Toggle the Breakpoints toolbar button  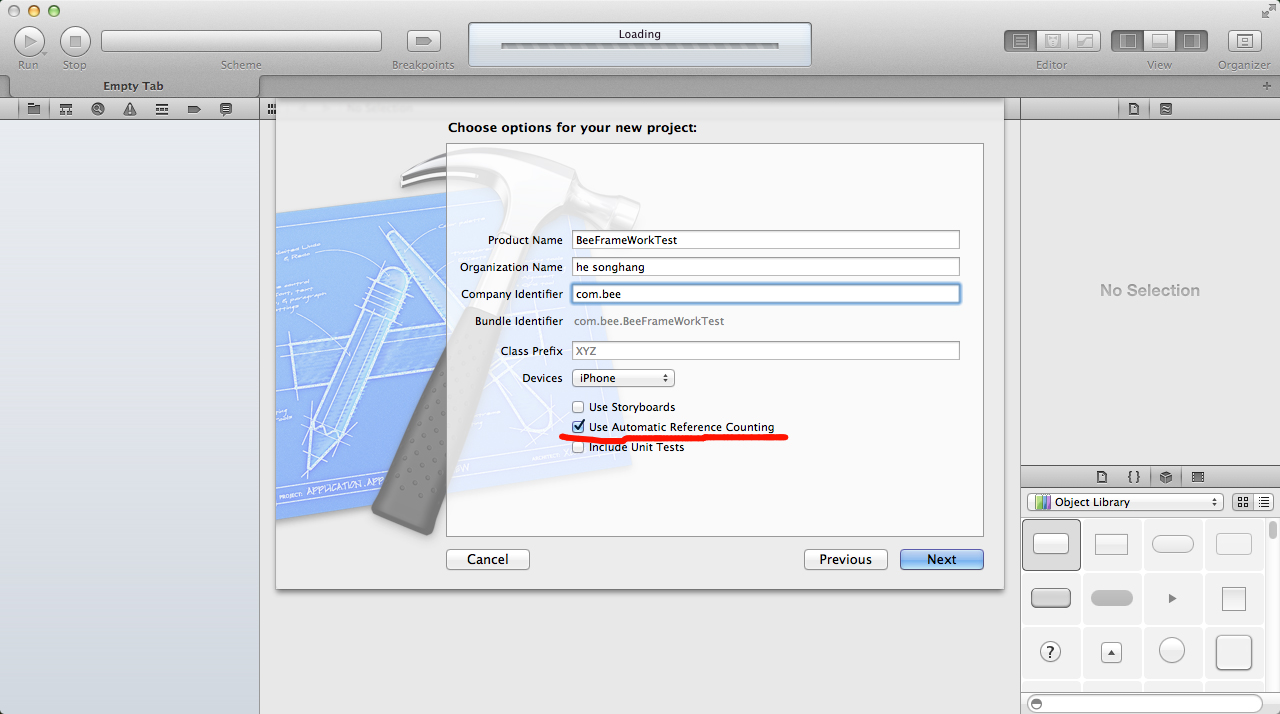[424, 41]
